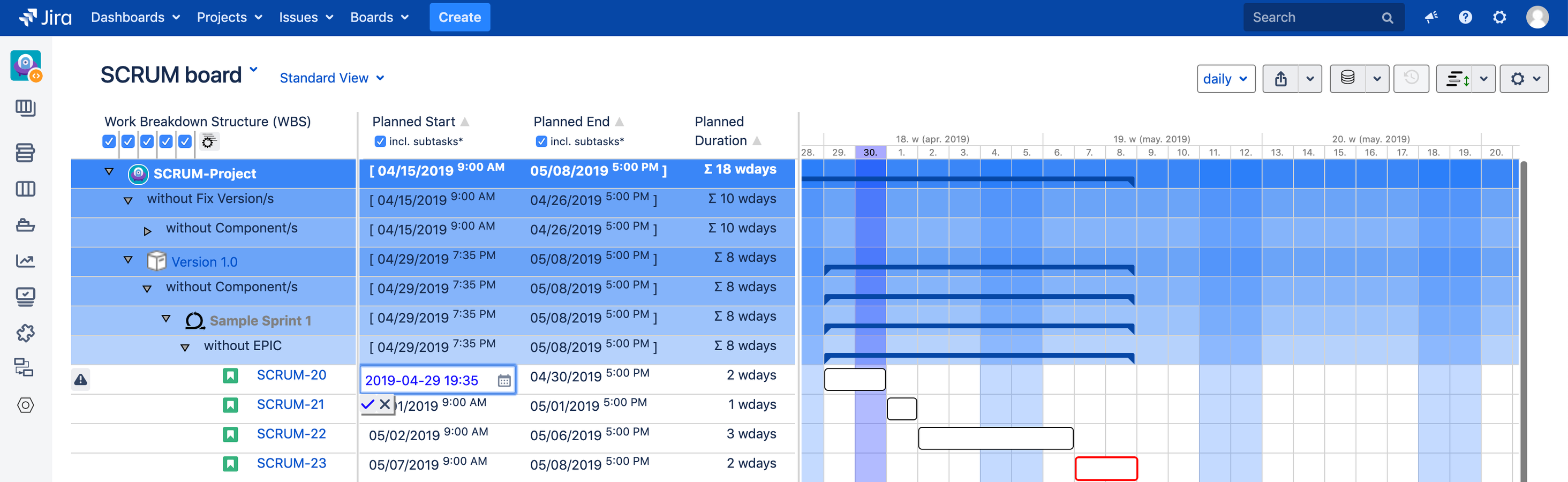Open the project avatar in sidebar
Viewport: 1568px width, 482px height.
[x=26, y=66]
